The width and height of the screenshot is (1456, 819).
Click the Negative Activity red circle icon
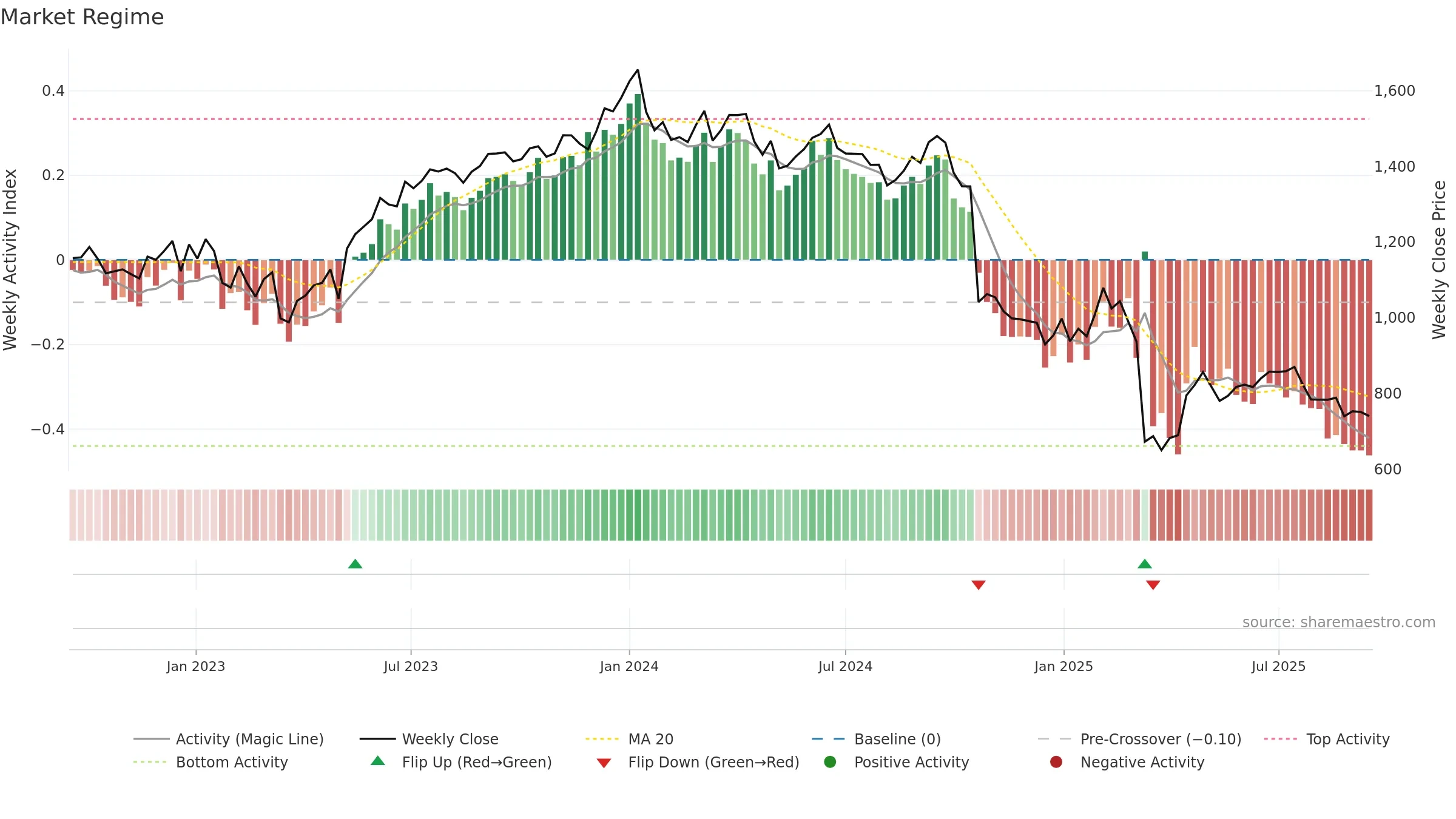(x=1056, y=762)
